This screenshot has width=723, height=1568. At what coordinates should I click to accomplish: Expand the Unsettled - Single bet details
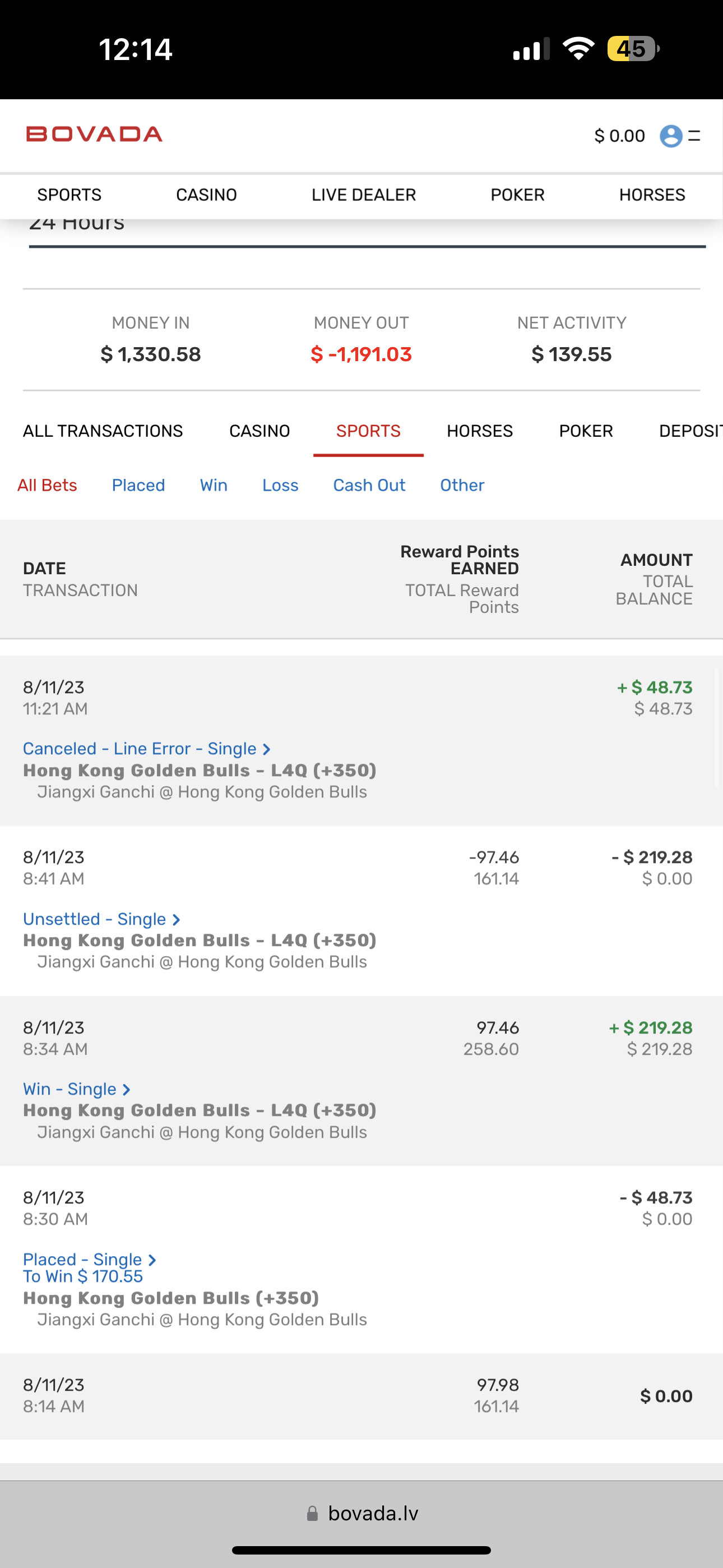pyautogui.click(x=101, y=919)
